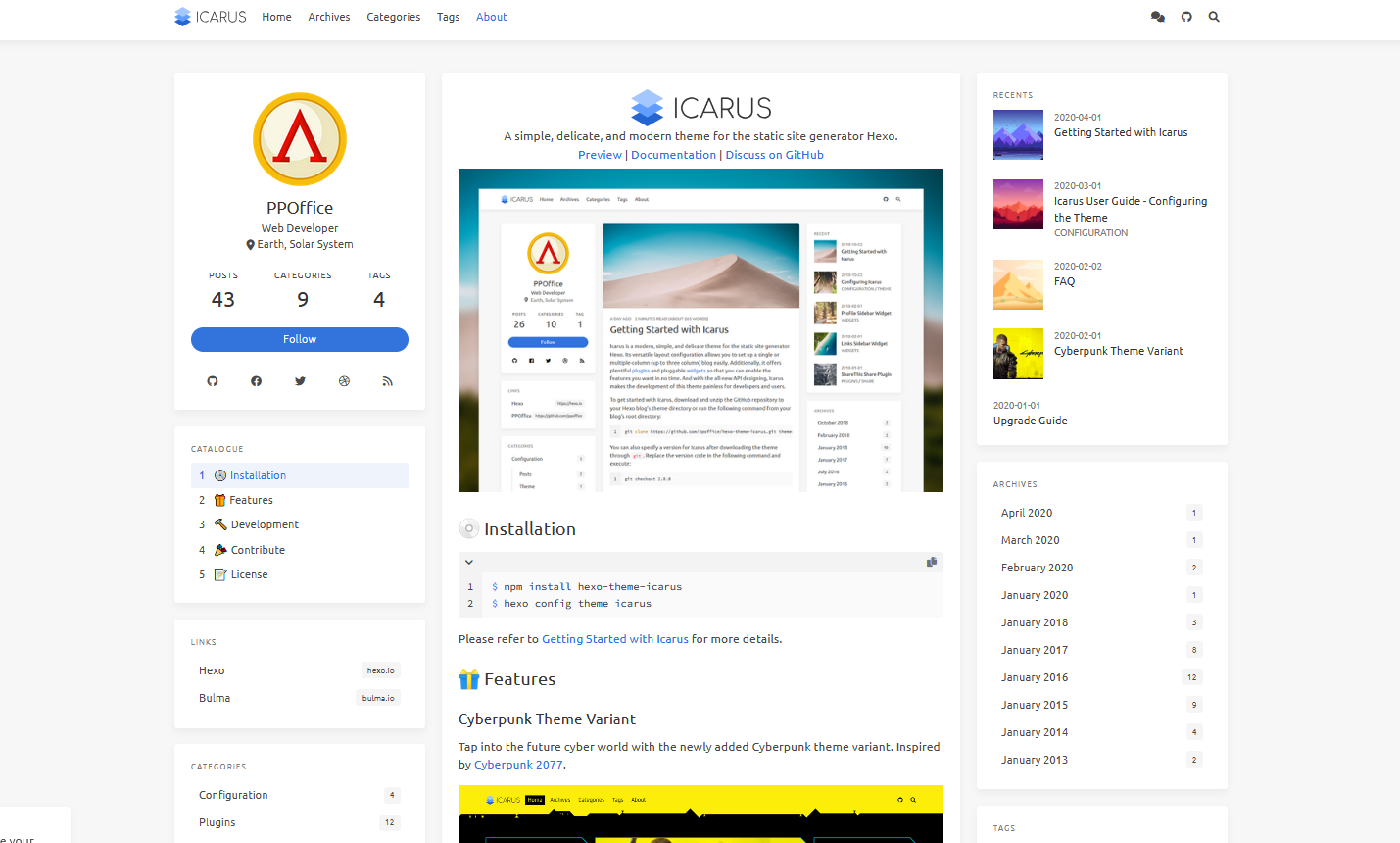
Task: Open the January 2016 archive
Action: click(1034, 677)
